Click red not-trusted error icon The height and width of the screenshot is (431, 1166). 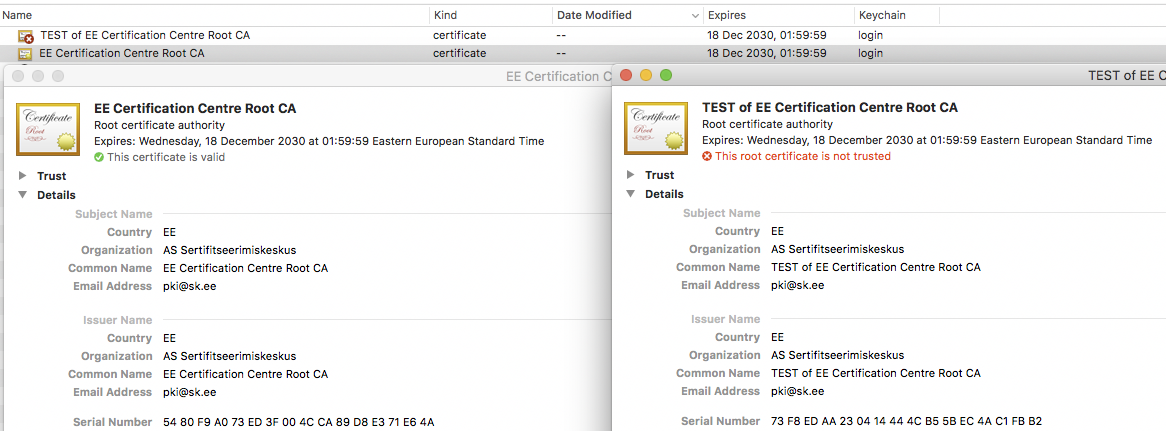707,156
